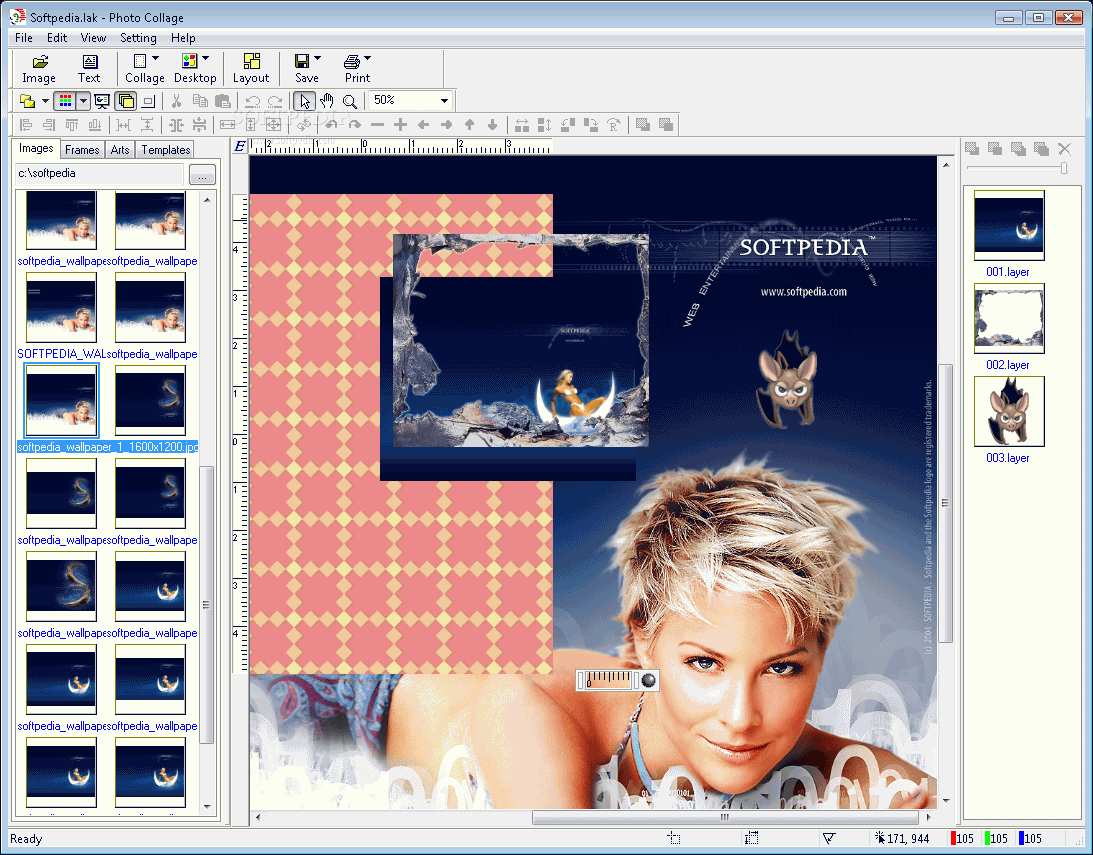Select the 001.layer thumbnail

click(1009, 226)
